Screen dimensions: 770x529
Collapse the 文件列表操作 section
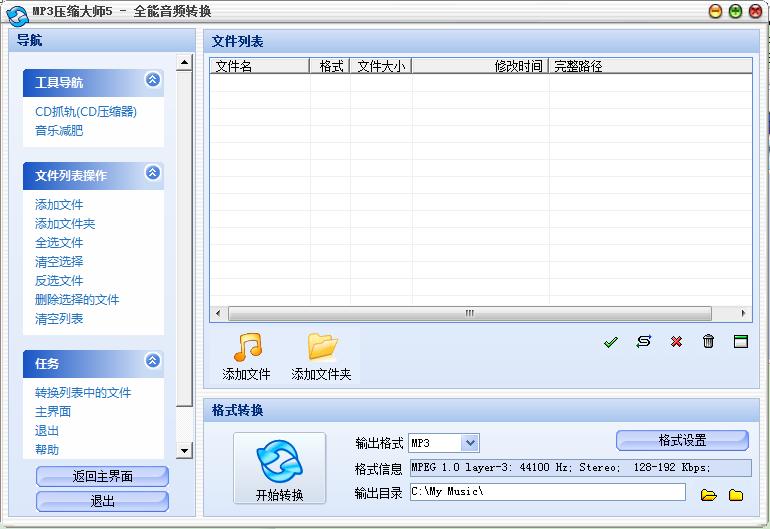point(153,172)
